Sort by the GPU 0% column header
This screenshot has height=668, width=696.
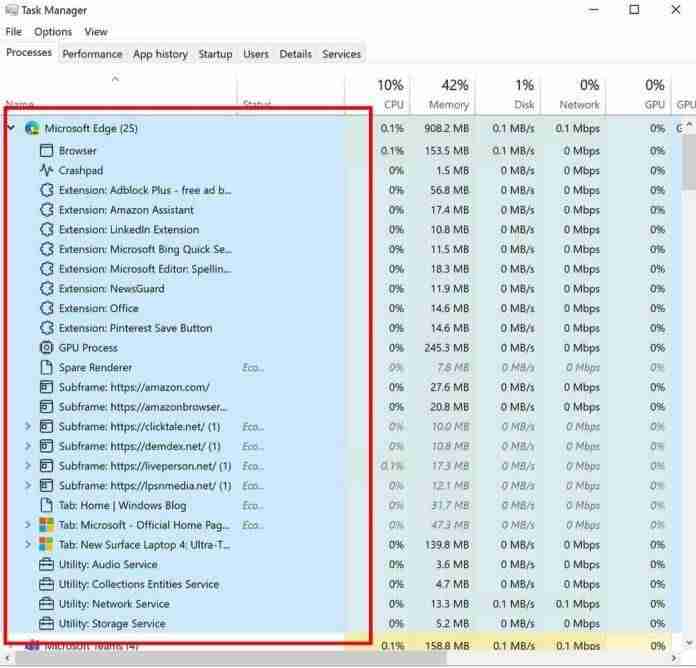click(x=638, y=94)
